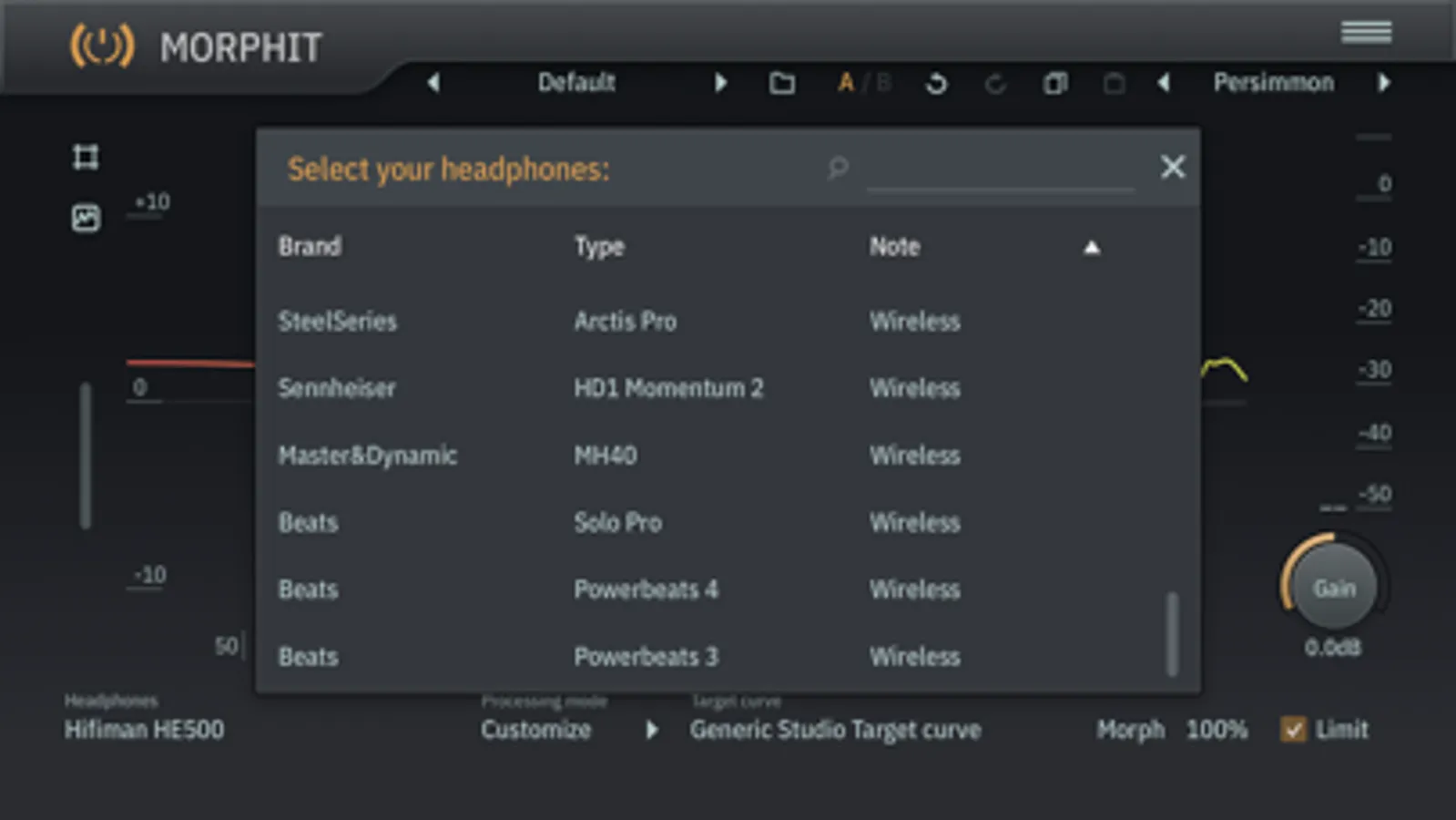Click the redo arrow icon
The height and width of the screenshot is (820, 1456).
coord(995,84)
